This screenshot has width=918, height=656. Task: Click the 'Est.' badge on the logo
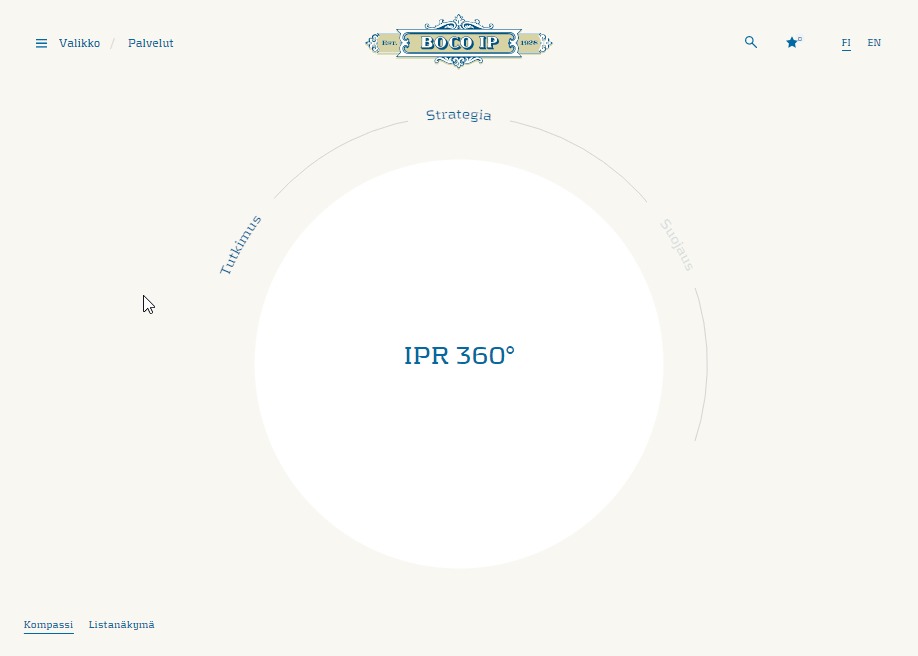click(x=389, y=43)
